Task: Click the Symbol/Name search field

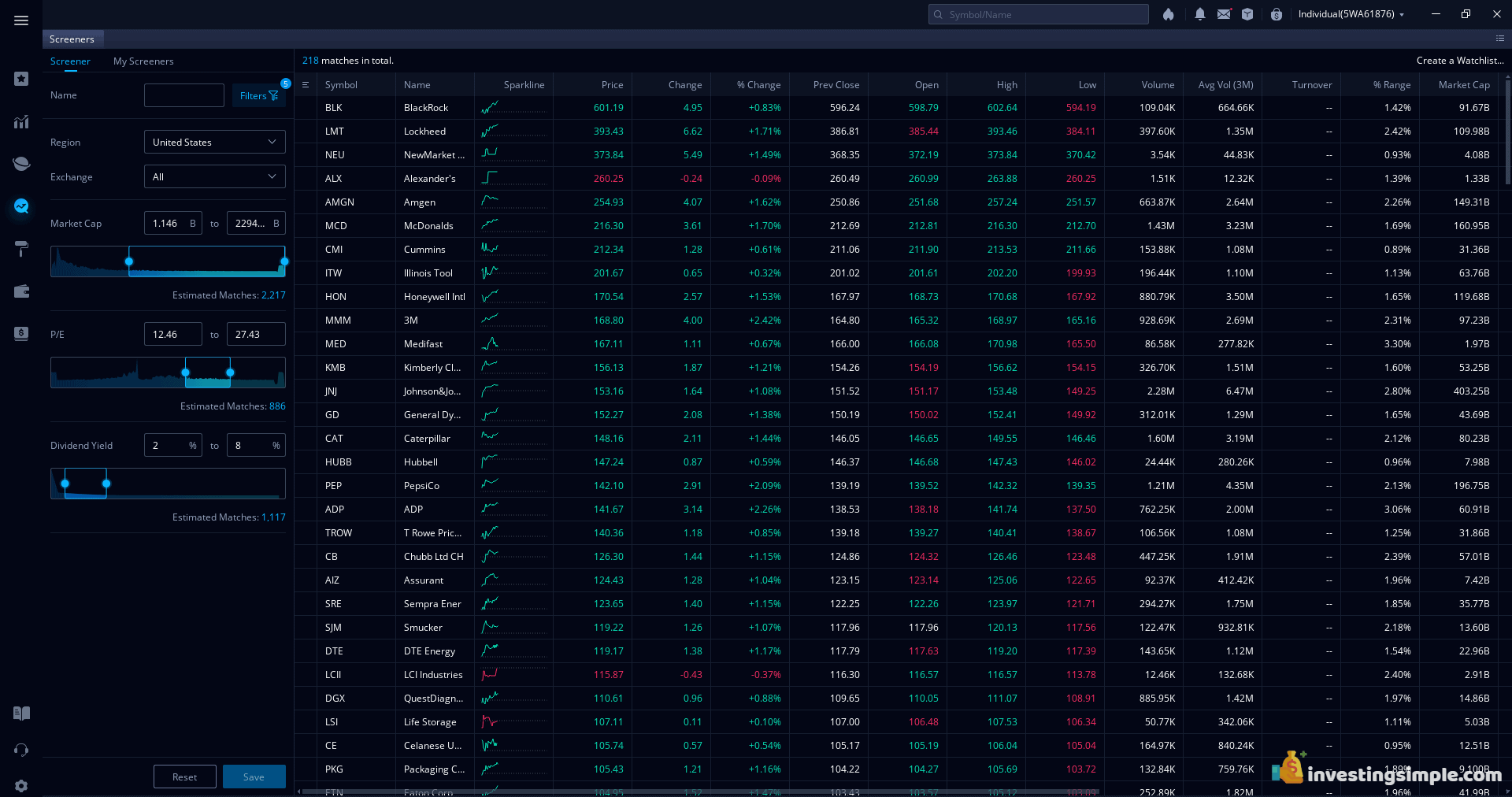Action: click(x=1038, y=14)
